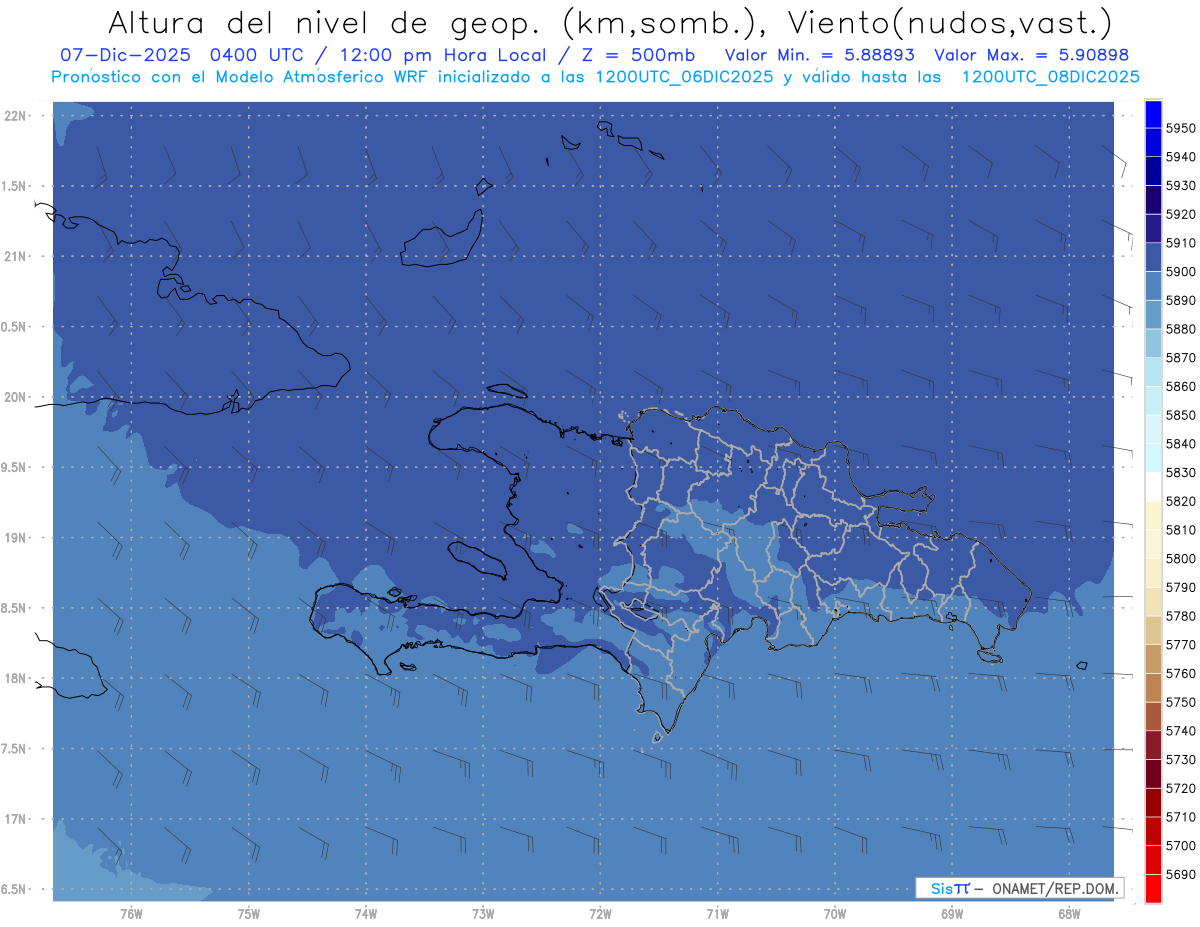Screen dimensions: 1200x927
Task: Click the '0400 UTC' time label
Action: point(256,55)
